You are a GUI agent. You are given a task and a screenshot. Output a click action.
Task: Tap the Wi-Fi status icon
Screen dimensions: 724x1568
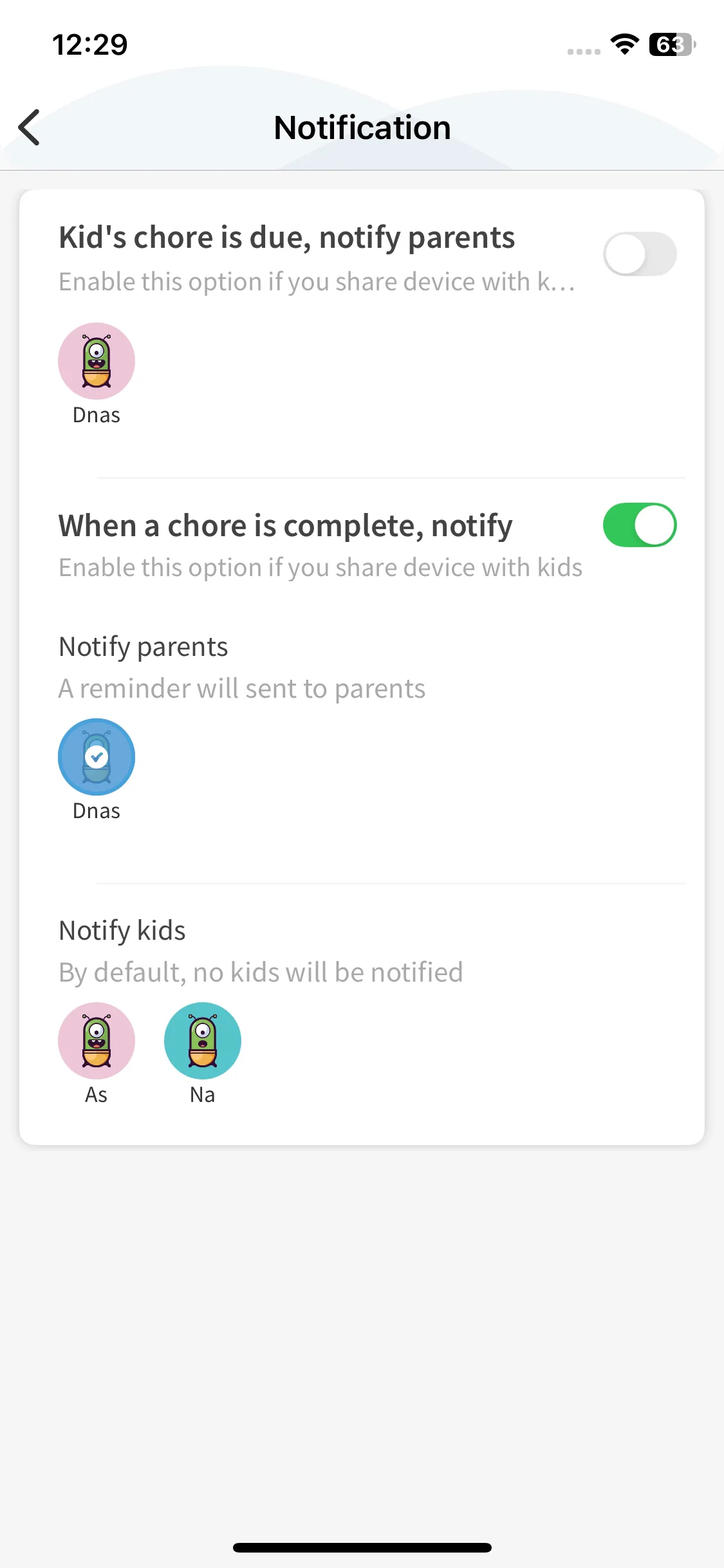(624, 44)
